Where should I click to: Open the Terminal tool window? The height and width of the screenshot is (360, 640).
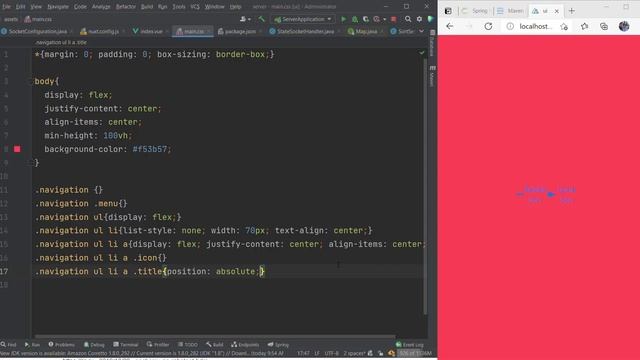(x=126, y=344)
